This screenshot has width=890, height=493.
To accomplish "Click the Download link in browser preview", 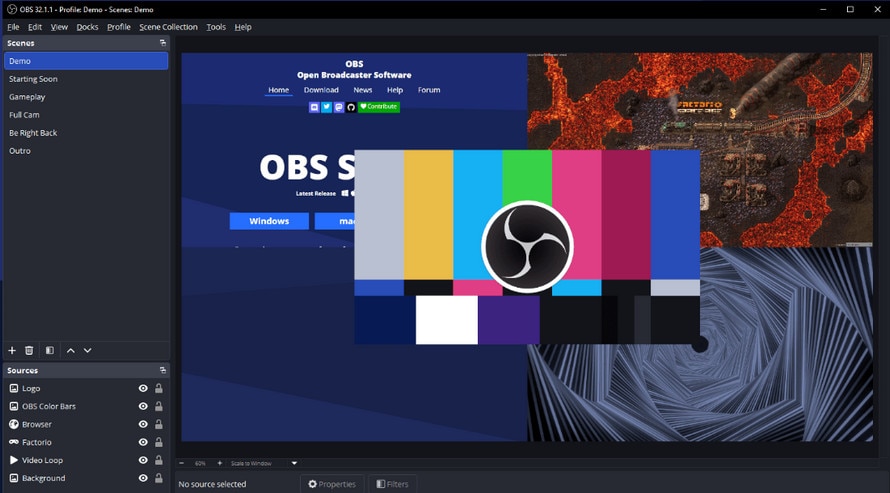I will click(321, 90).
